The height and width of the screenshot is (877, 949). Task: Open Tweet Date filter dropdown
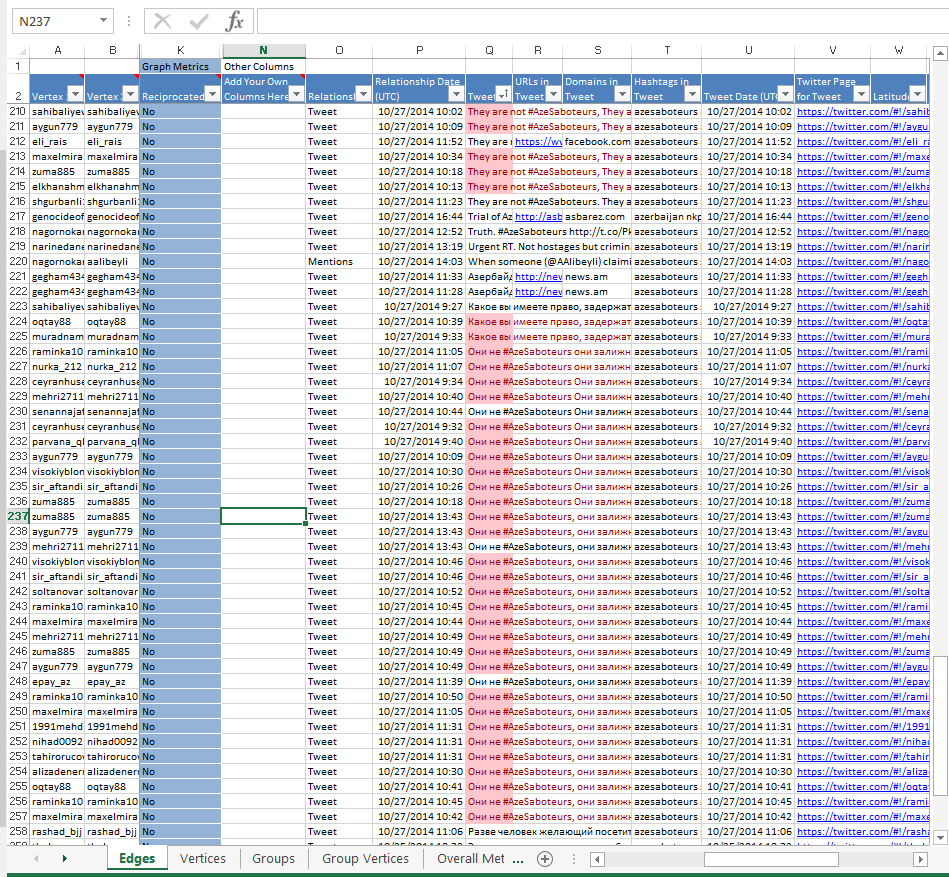click(785, 94)
